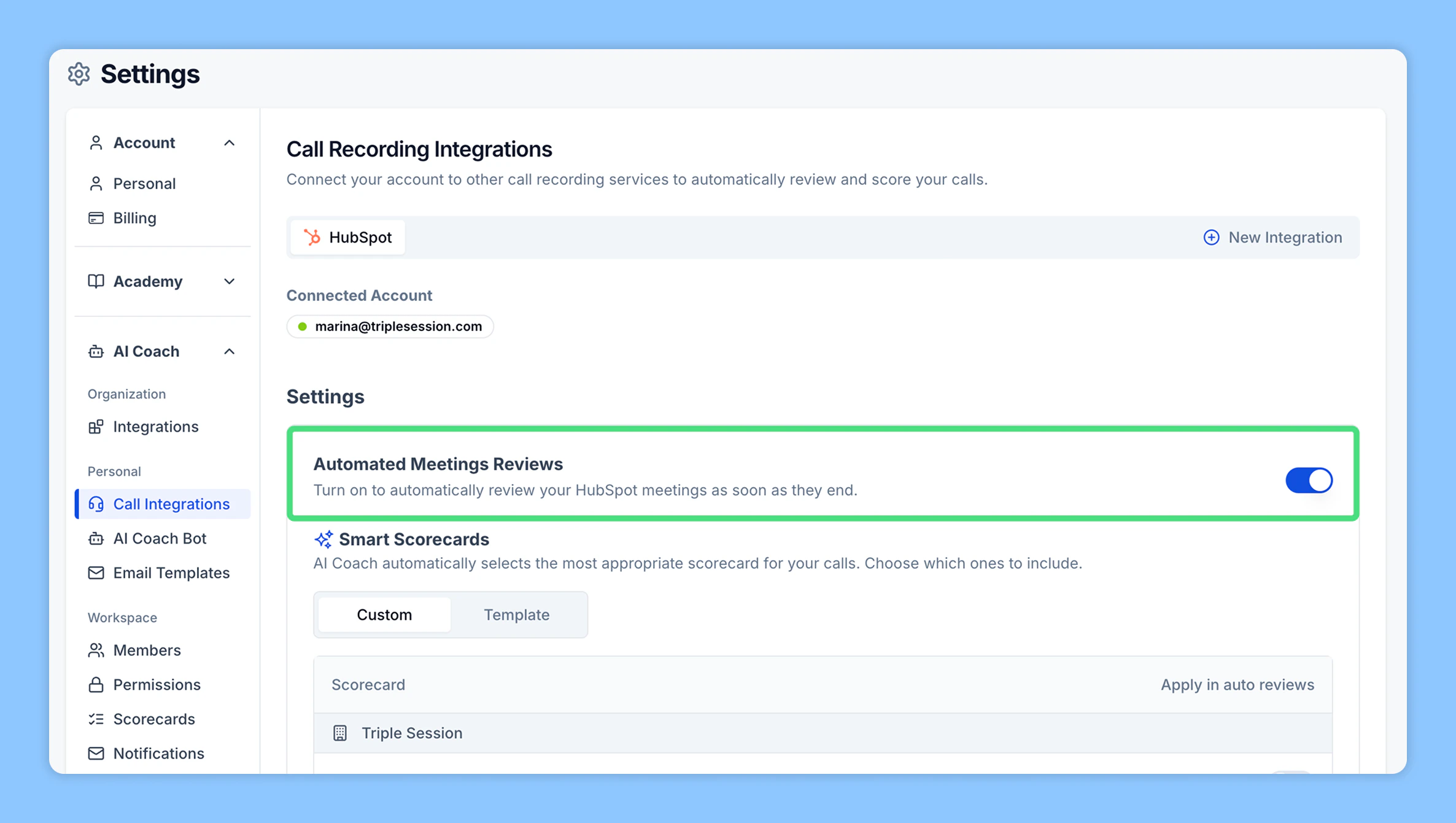This screenshot has width=1456, height=823.
Task: Select the HubSpot integration tab
Action: pyautogui.click(x=347, y=237)
